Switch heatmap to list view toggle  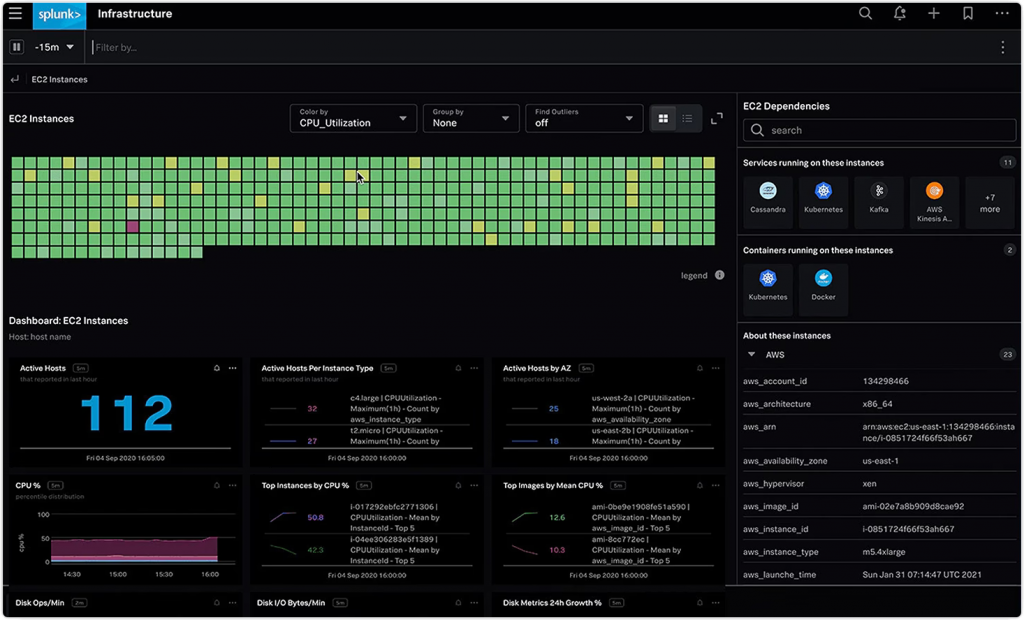[687, 118]
